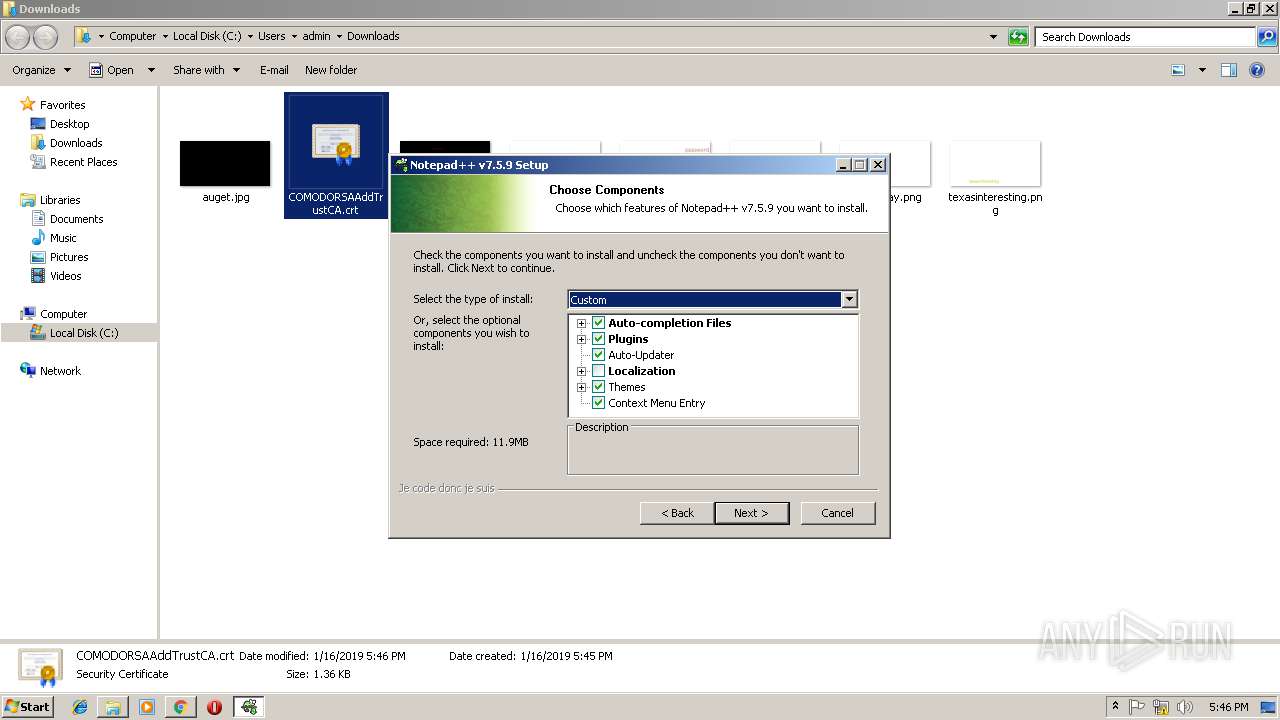Expand the Localization tree node
The width and height of the screenshot is (1280, 720).
click(x=581, y=371)
